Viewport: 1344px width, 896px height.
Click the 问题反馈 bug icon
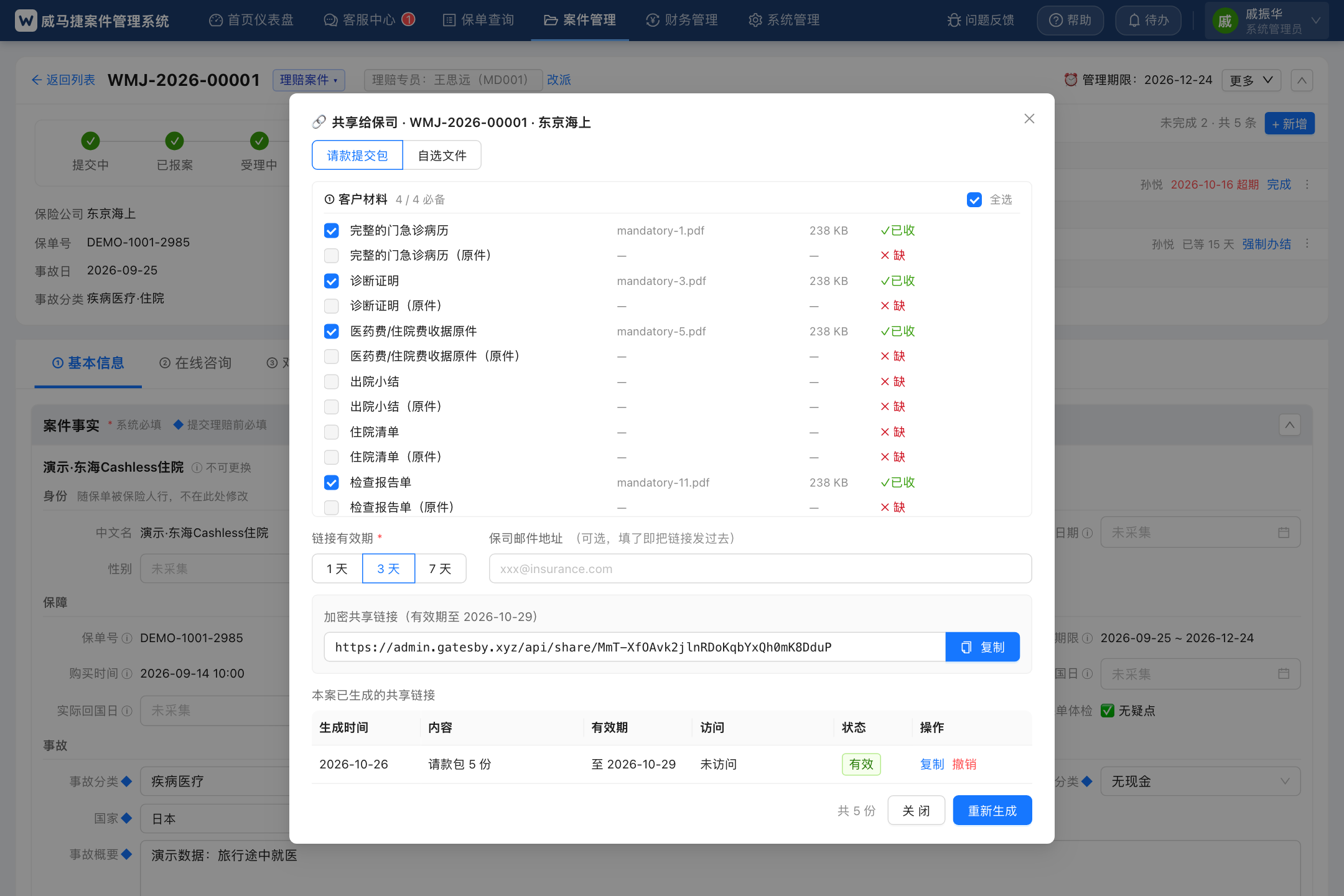click(954, 21)
